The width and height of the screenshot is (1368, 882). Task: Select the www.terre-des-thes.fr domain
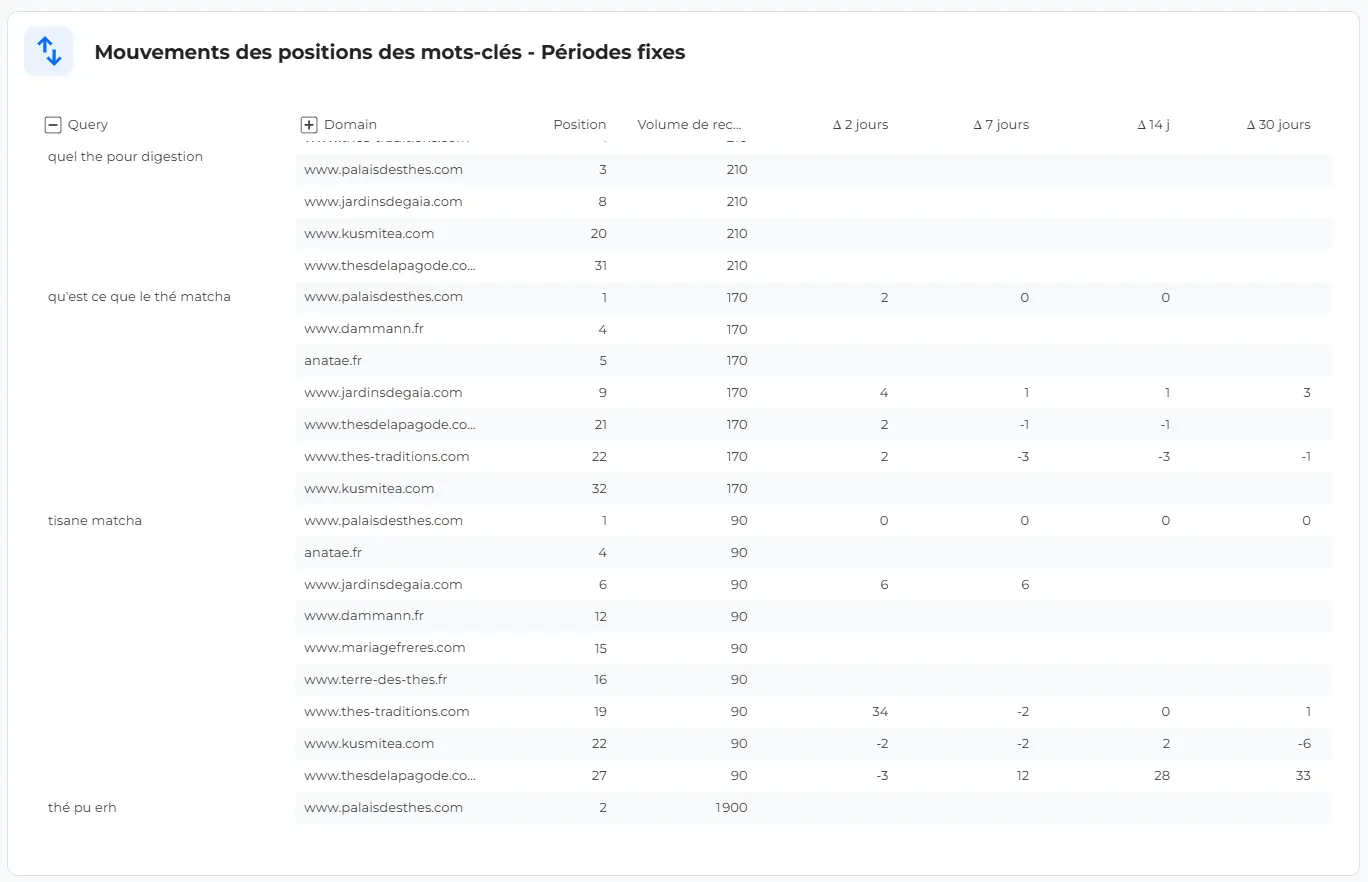pos(376,679)
